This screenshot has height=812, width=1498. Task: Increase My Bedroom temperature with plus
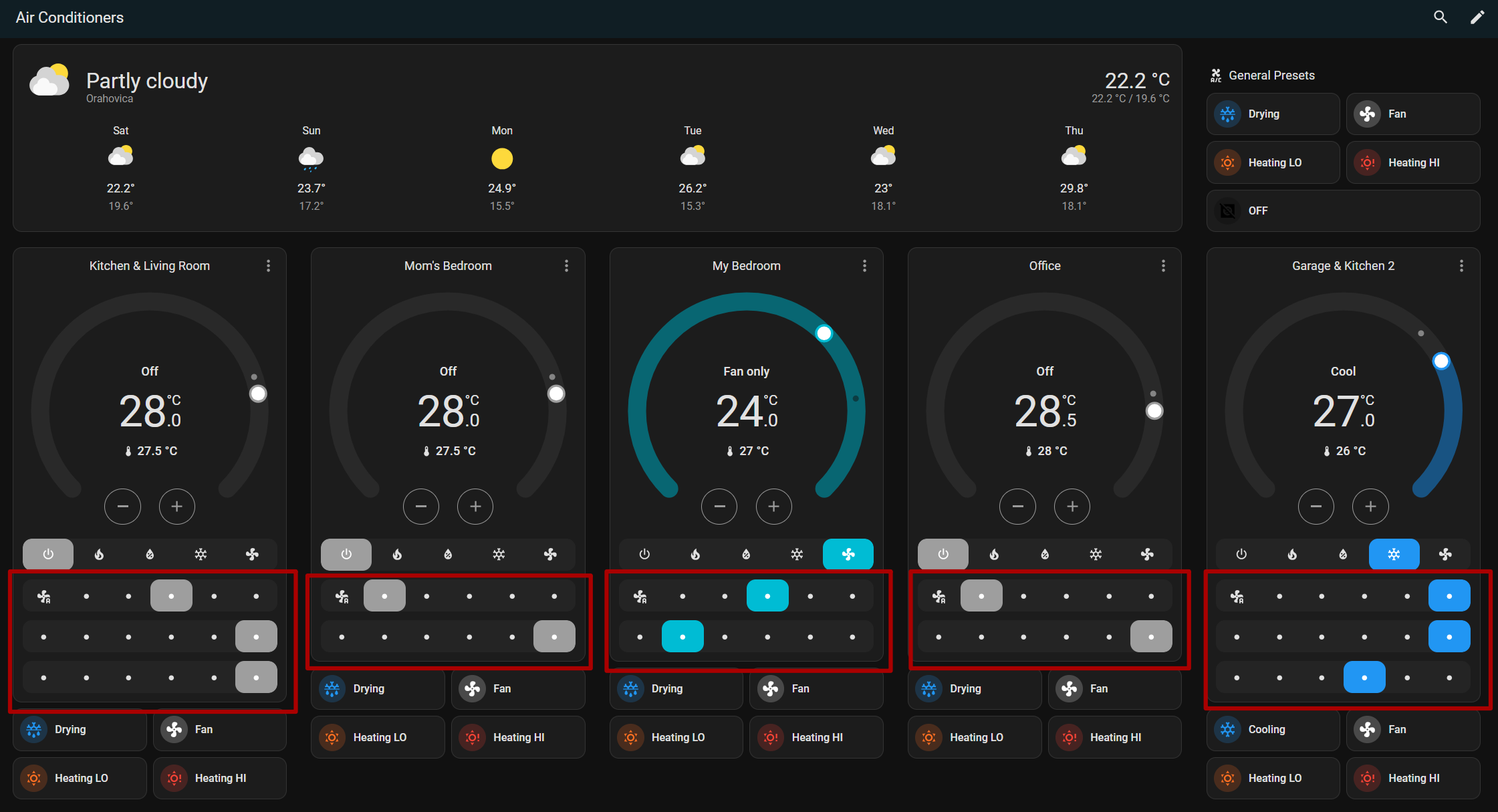(774, 507)
